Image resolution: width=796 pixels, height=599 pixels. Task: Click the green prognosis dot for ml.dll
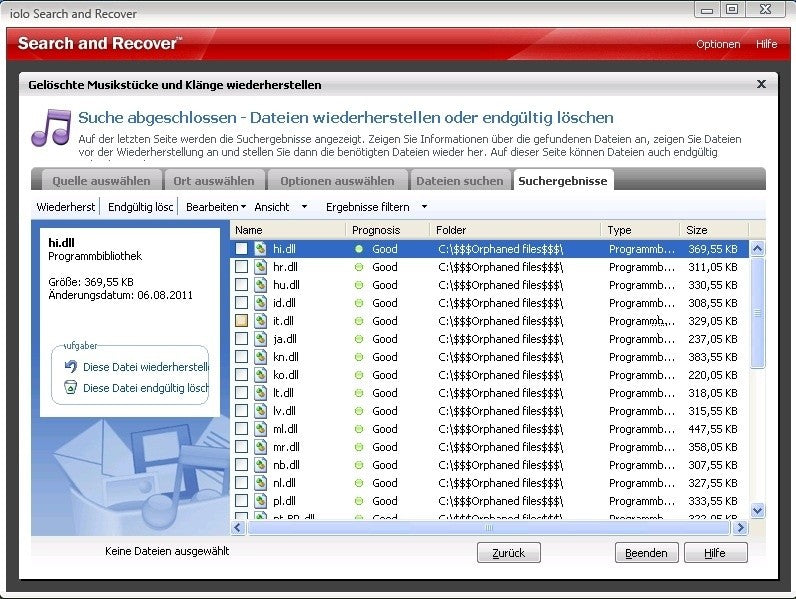(359, 429)
